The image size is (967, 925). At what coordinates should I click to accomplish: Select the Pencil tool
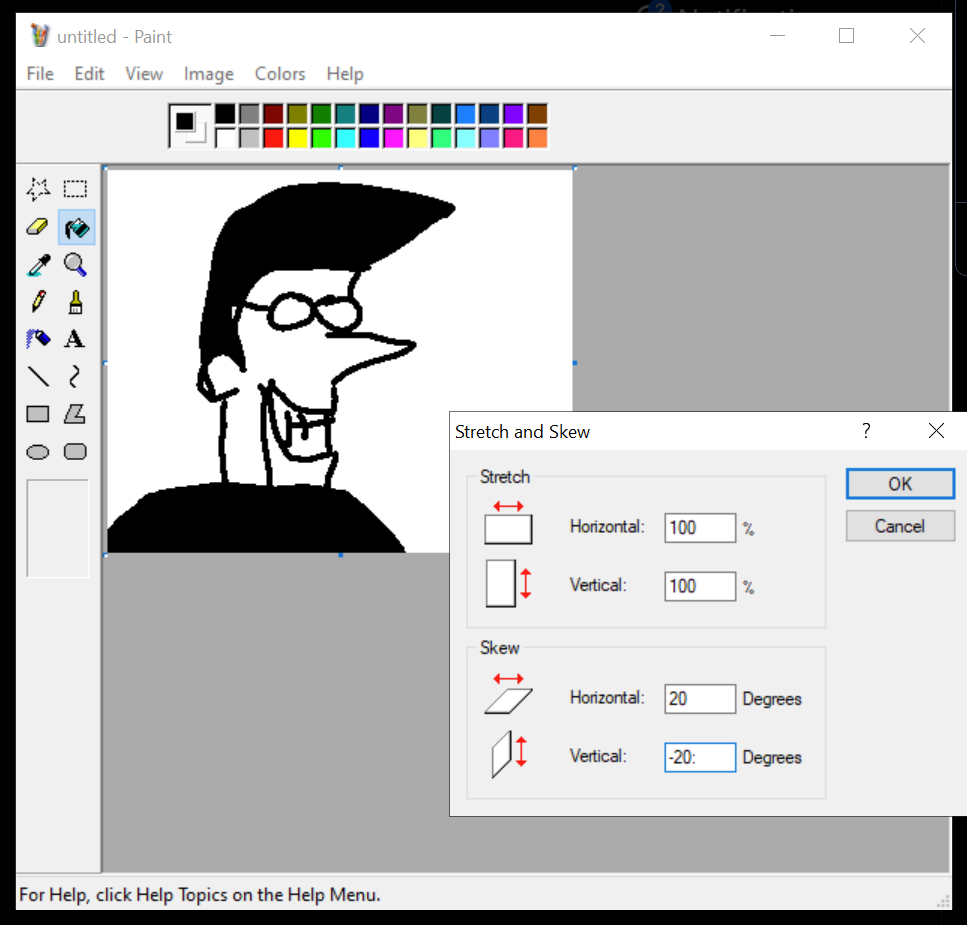click(38, 301)
